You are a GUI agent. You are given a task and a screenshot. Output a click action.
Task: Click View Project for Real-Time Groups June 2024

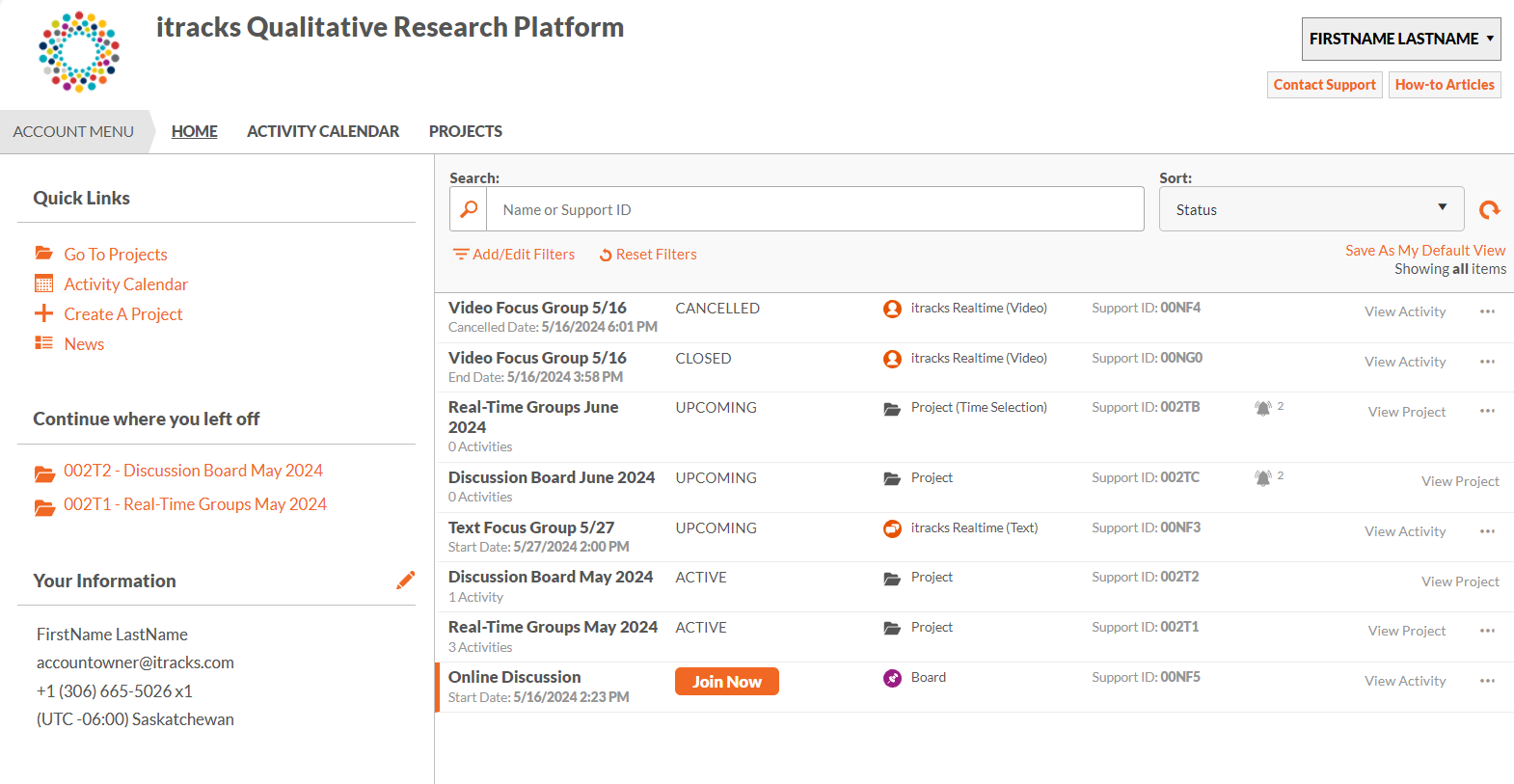point(1407,412)
